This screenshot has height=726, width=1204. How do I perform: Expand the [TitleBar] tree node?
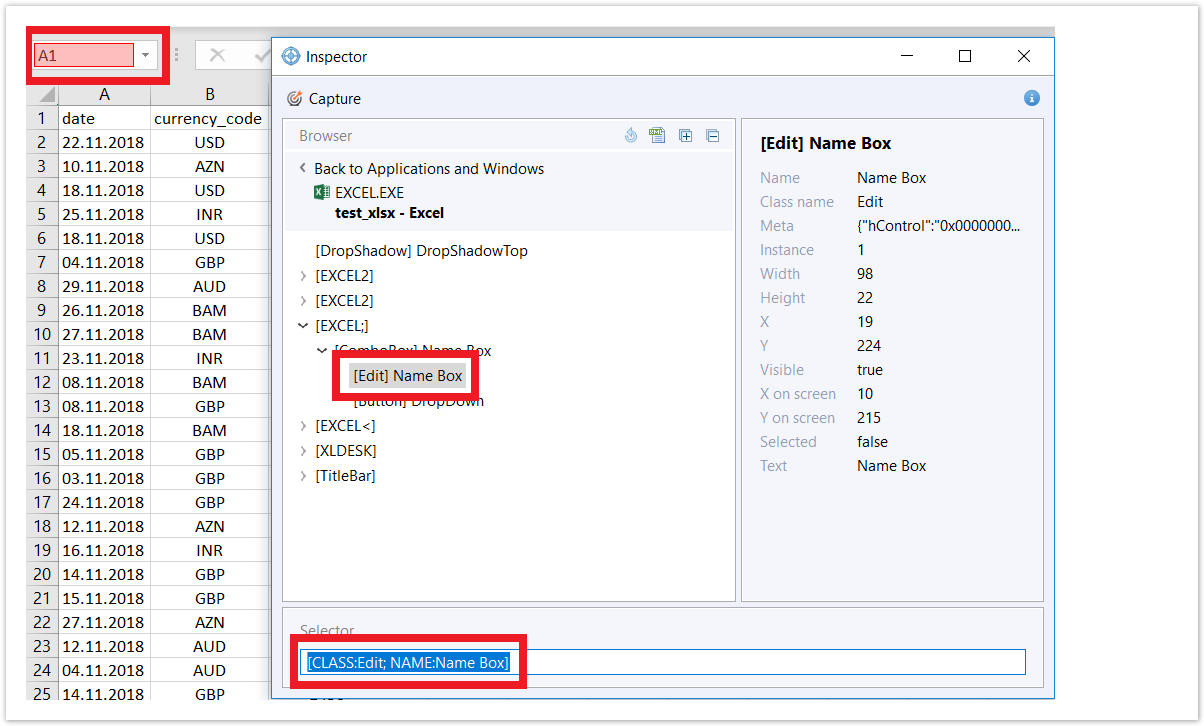(x=304, y=476)
